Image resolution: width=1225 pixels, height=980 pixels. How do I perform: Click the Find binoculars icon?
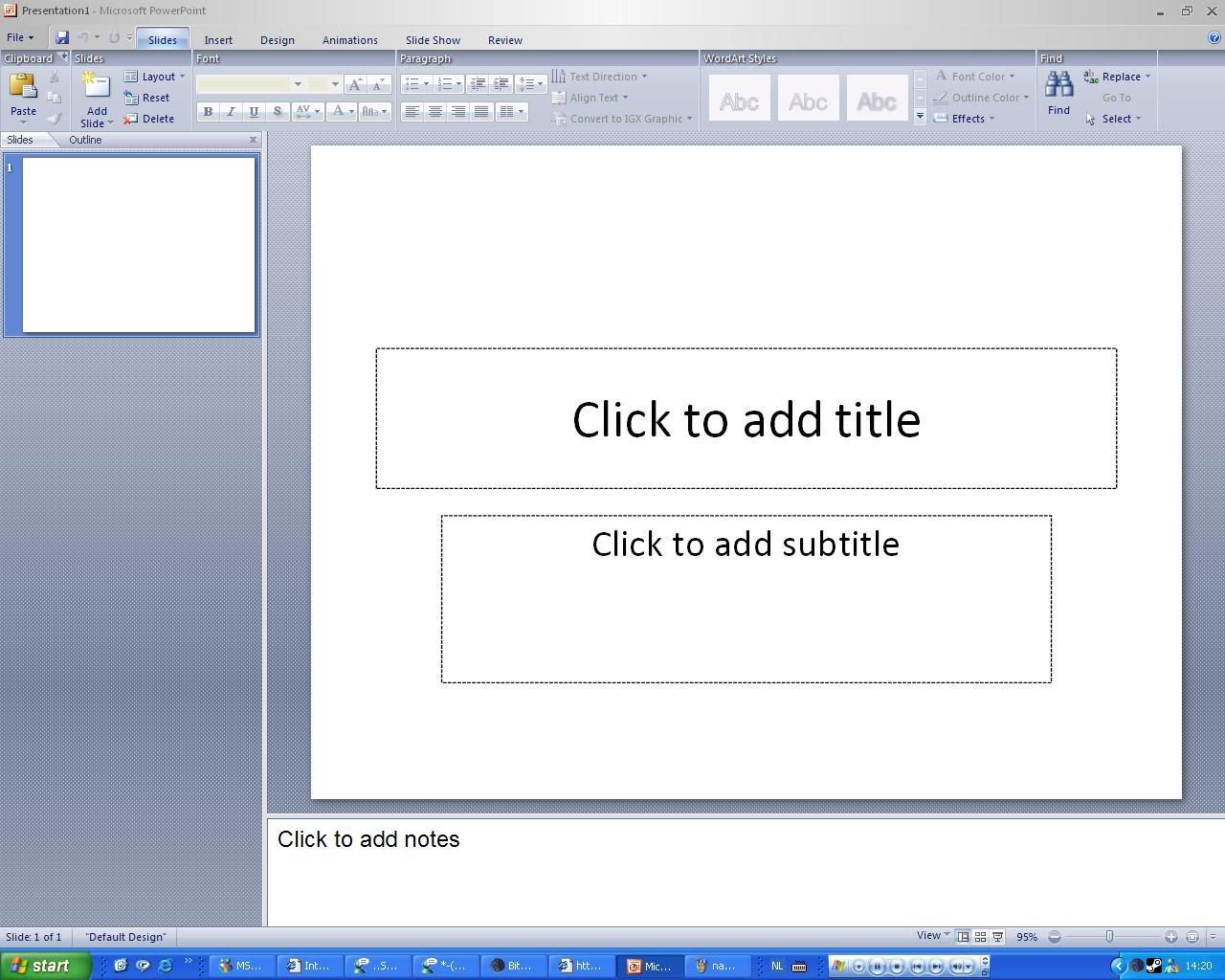coord(1058,86)
